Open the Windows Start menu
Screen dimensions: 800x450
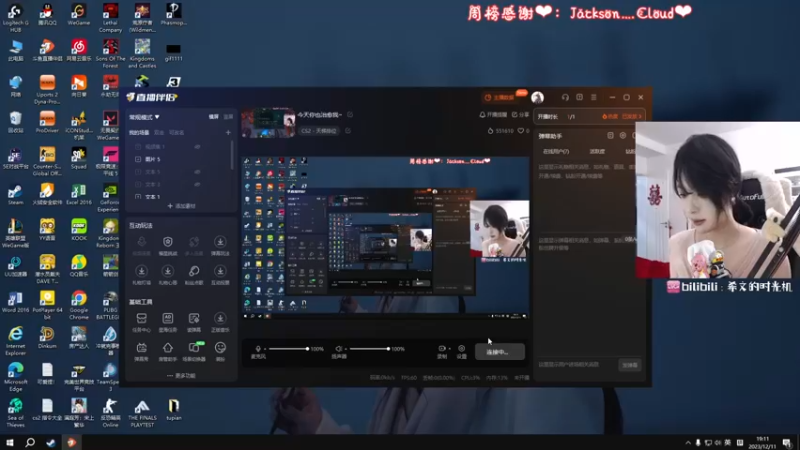pyautogui.click(x=10, y=442)
